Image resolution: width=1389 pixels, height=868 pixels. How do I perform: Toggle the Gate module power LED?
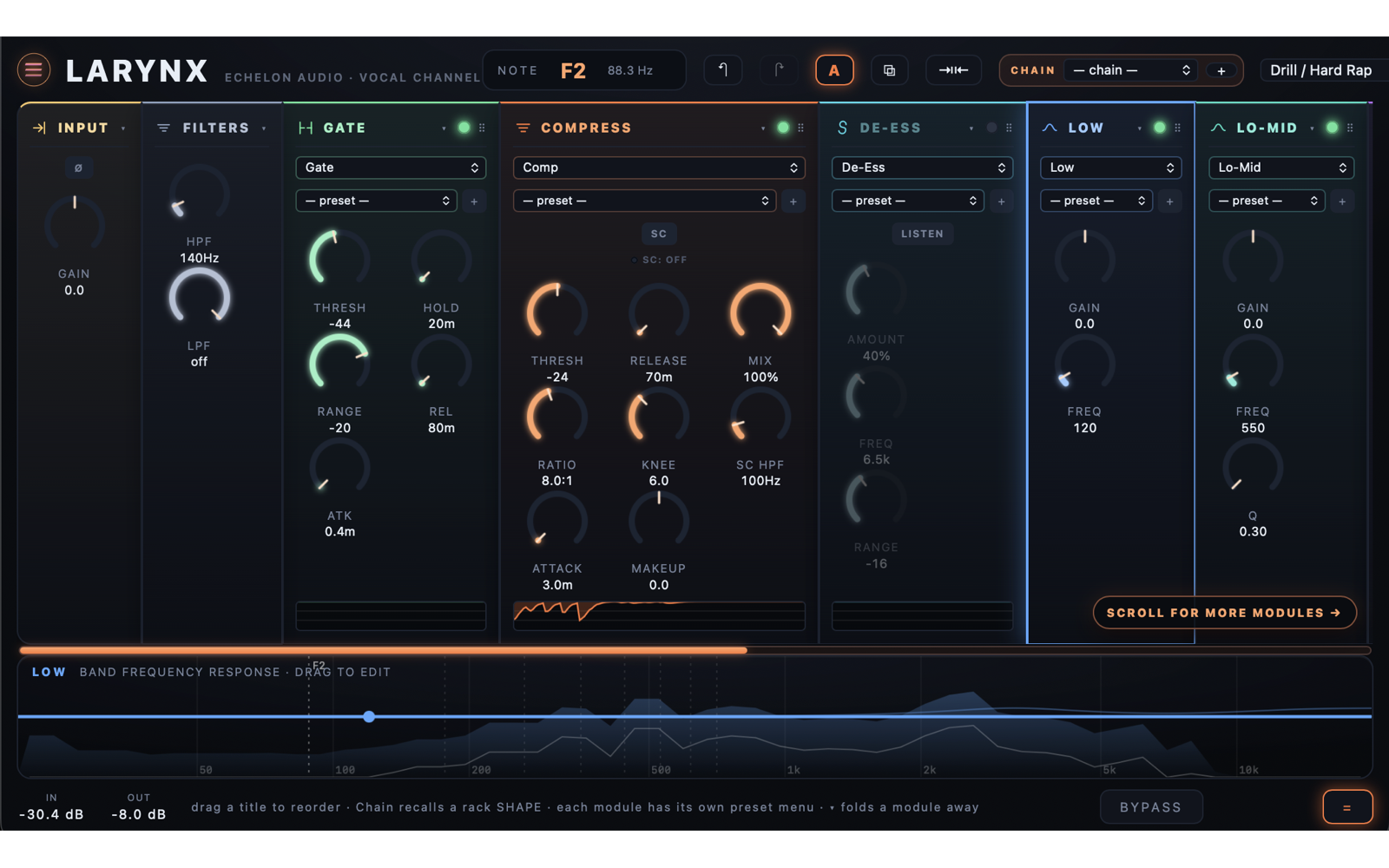pyautogui.click(x=464, y=128)
